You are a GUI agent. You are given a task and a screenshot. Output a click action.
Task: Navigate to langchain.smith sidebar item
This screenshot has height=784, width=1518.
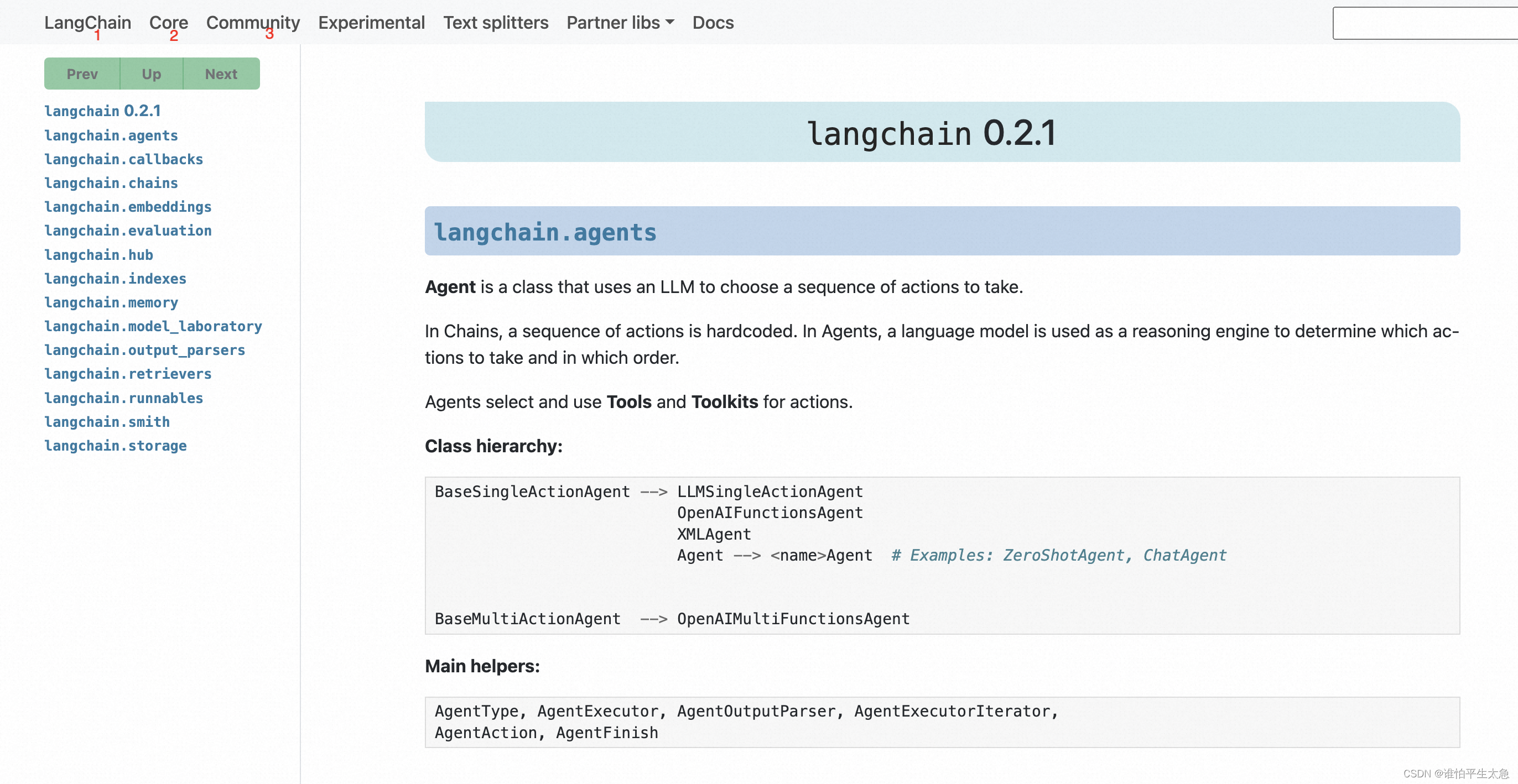pyautogui.click(x=106, y=421)
